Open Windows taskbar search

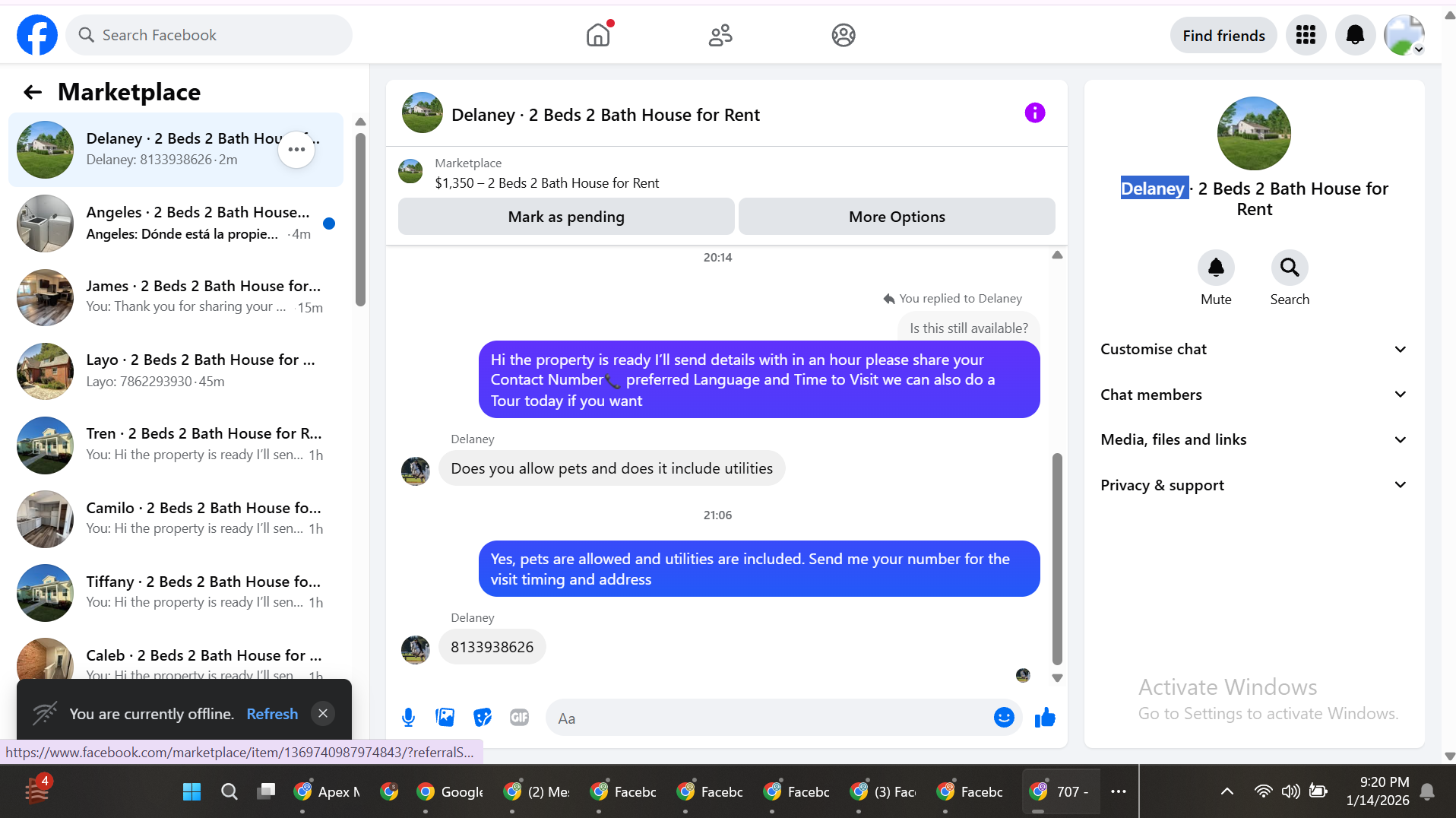[229, 791]
